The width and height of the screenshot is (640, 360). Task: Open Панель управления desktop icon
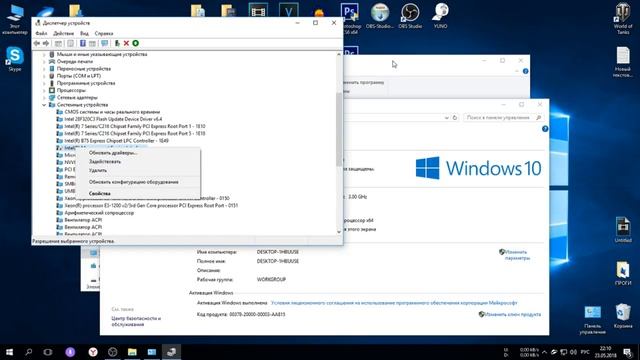592,319
